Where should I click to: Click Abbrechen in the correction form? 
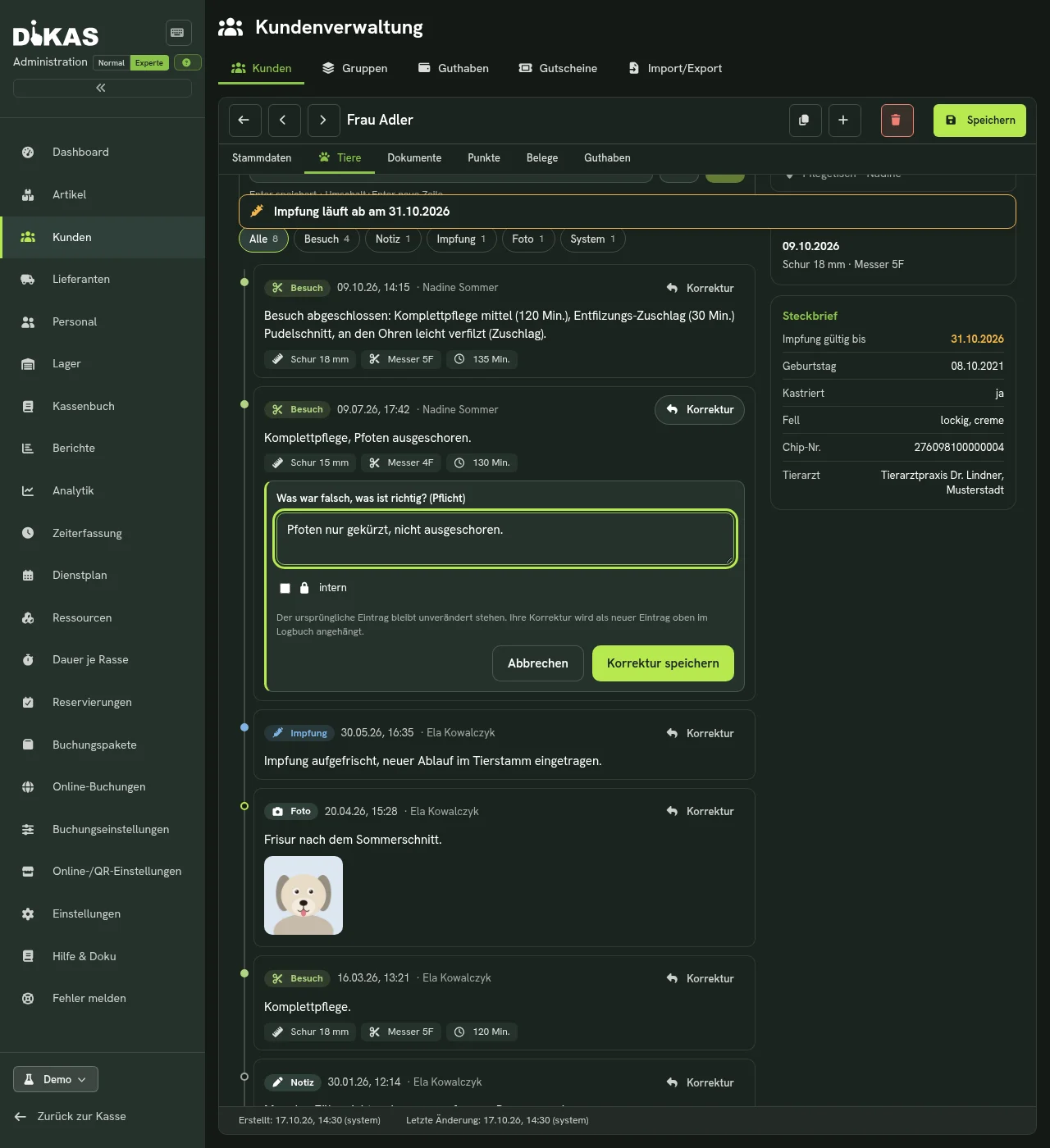(x=538, y=663)
